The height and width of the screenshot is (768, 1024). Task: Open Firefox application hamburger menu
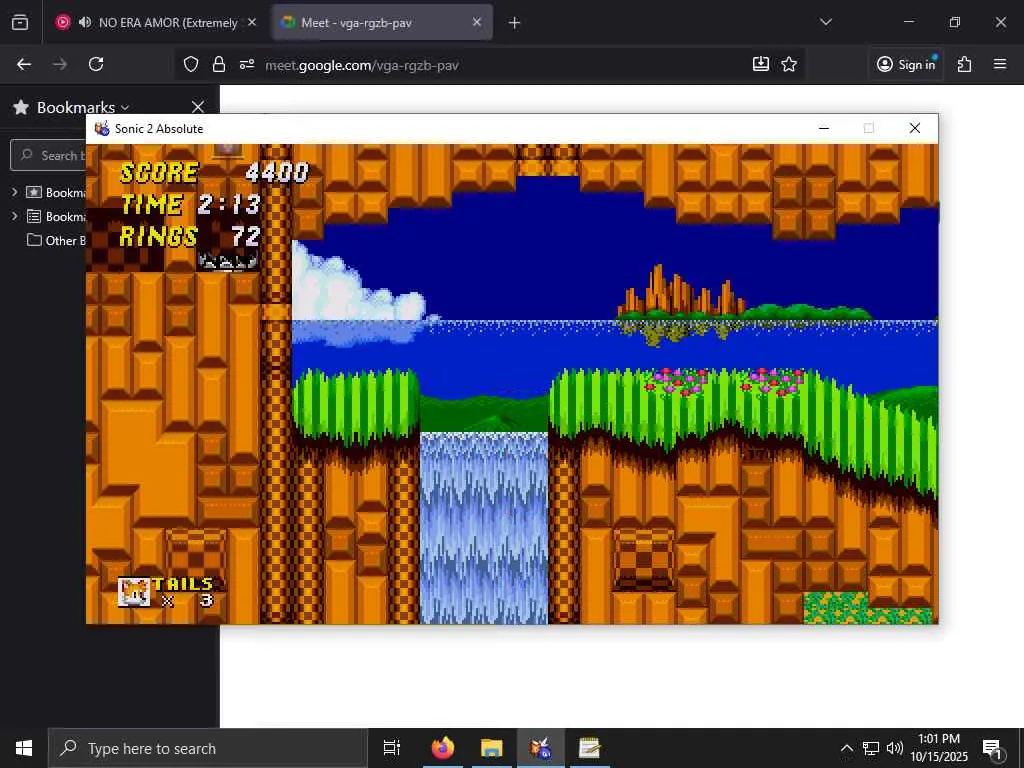(x=1000, y=64)
